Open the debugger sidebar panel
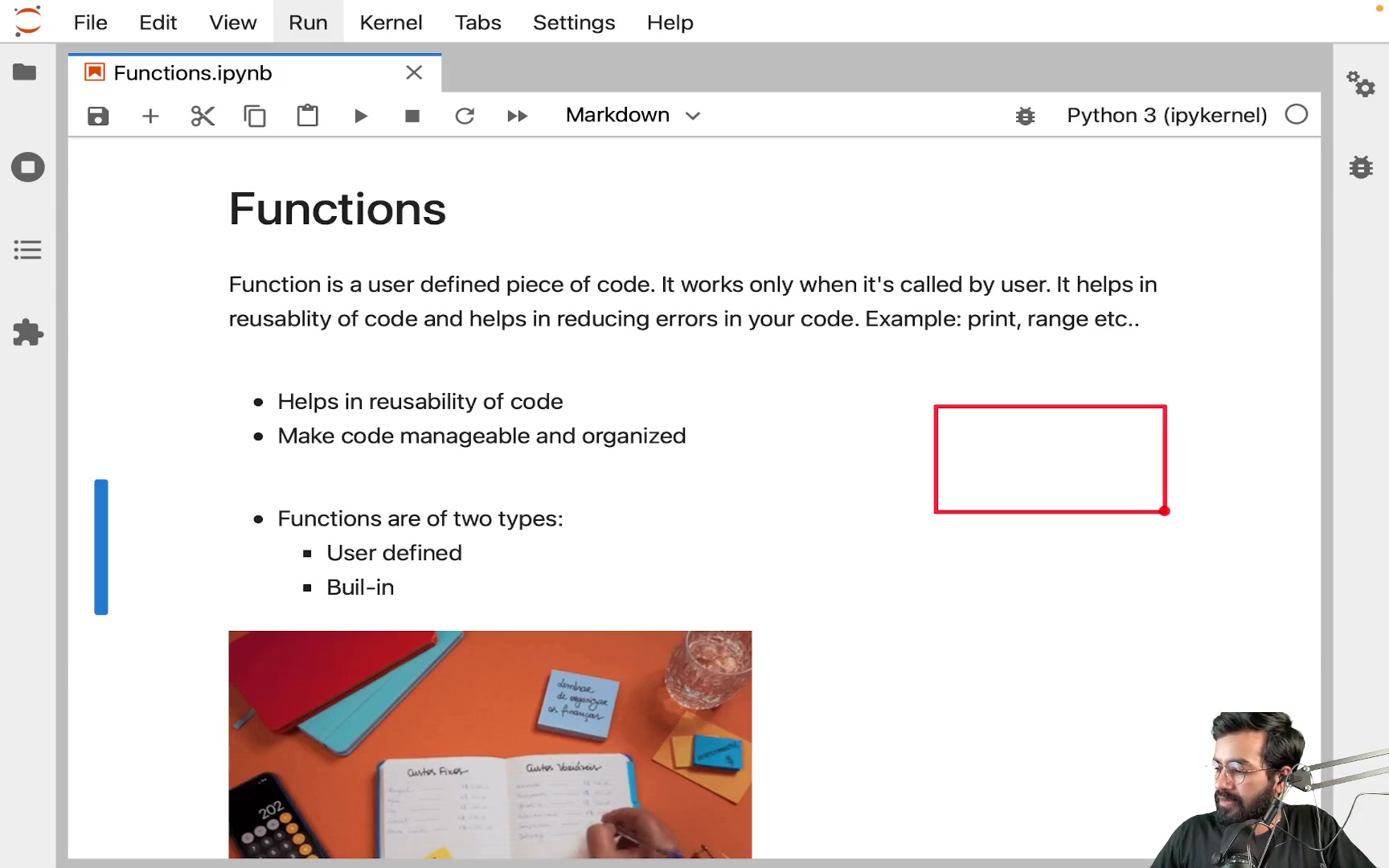 tap(1361, 166)
